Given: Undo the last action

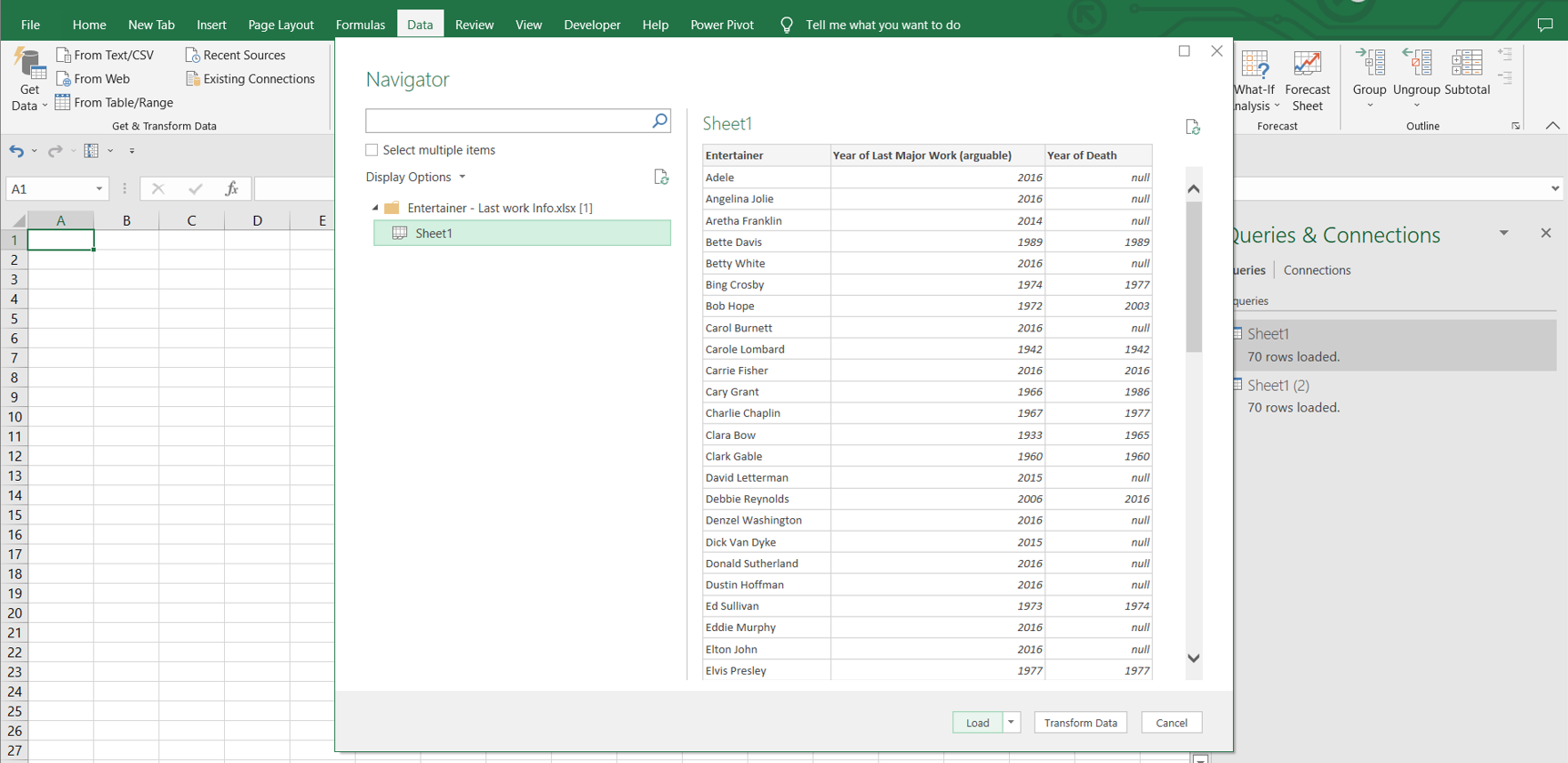Looking at the screenshot, I should (x=16, y=150).
